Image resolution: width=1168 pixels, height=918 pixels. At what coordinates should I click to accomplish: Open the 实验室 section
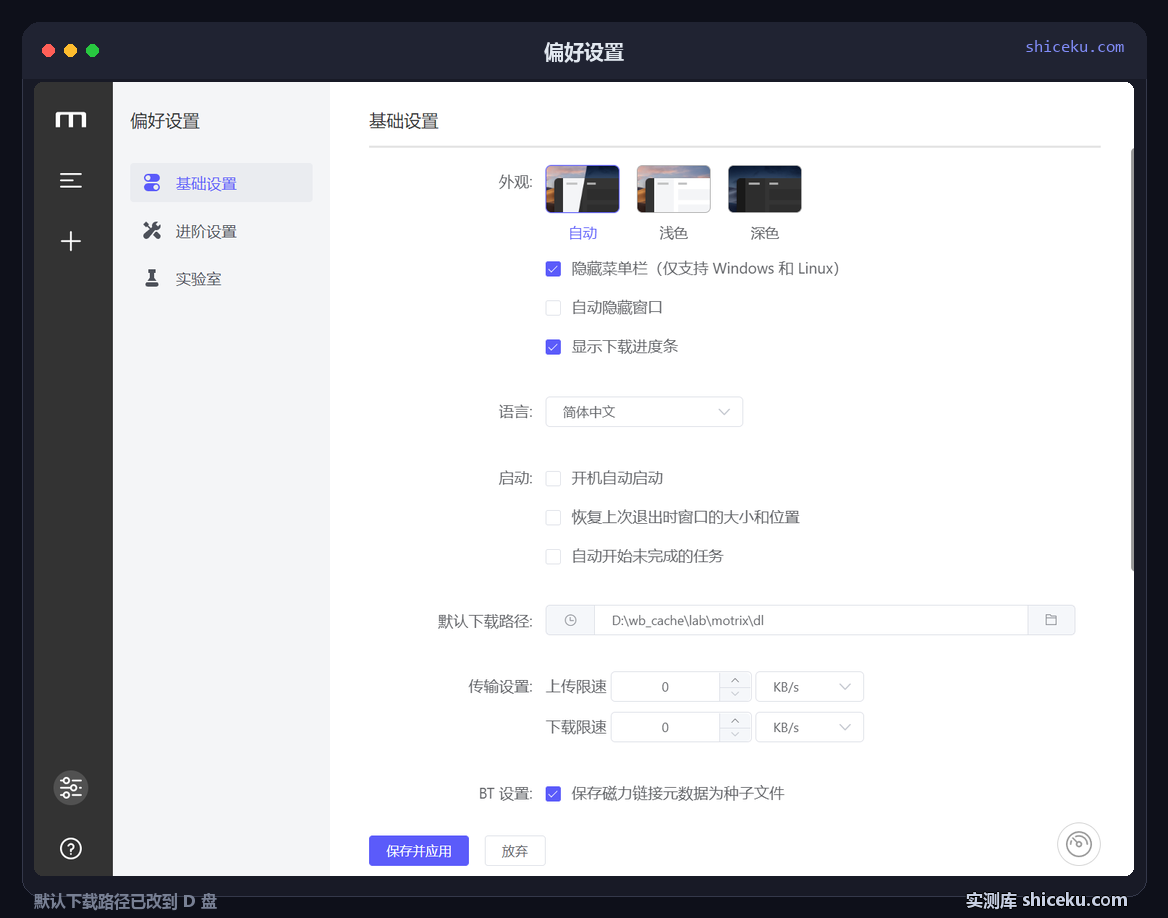coord(221,279)
